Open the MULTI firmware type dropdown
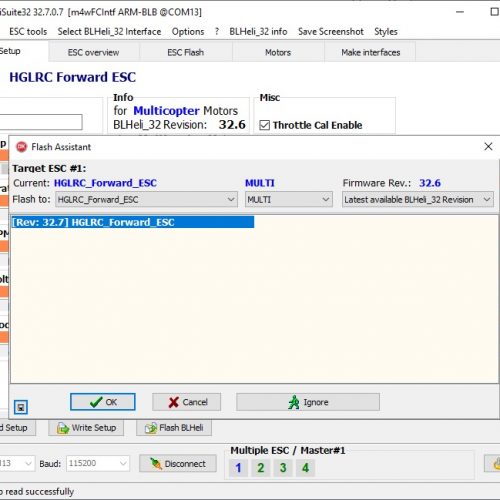Viewport: 500px width, 500px height. click(289, 200)
